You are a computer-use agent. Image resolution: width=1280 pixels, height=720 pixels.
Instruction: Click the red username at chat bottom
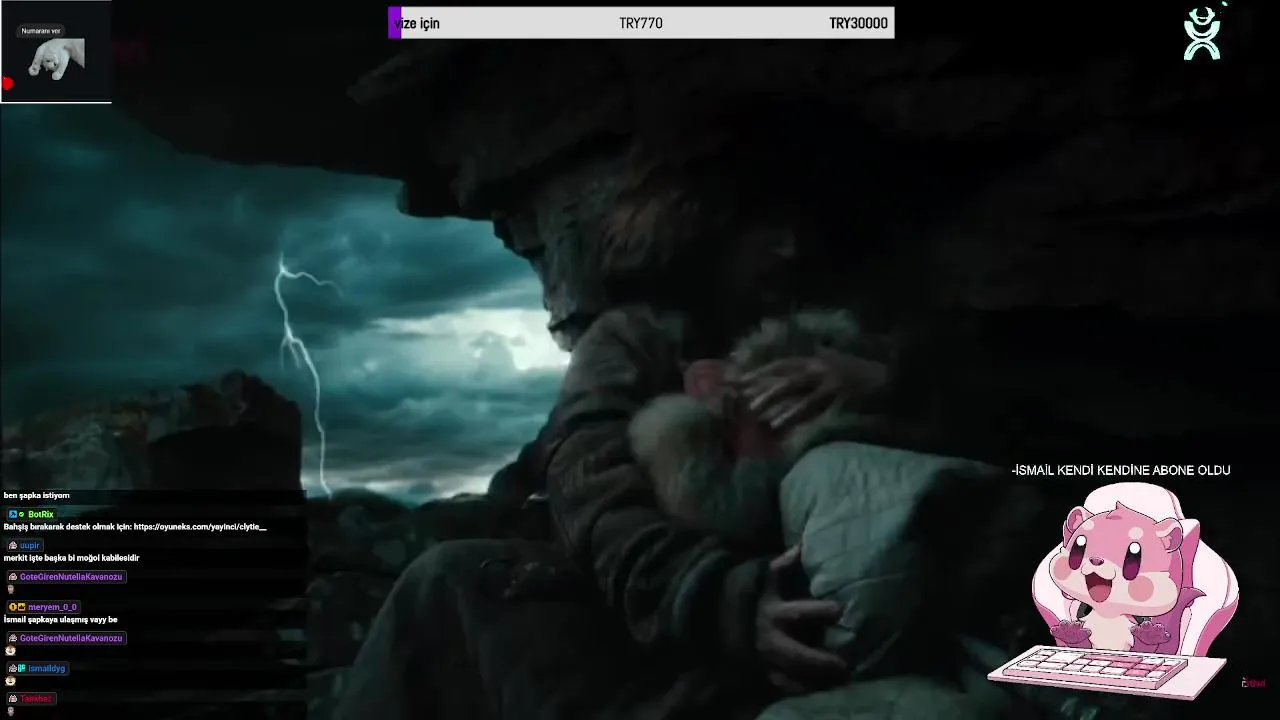[x=36, y=699]
